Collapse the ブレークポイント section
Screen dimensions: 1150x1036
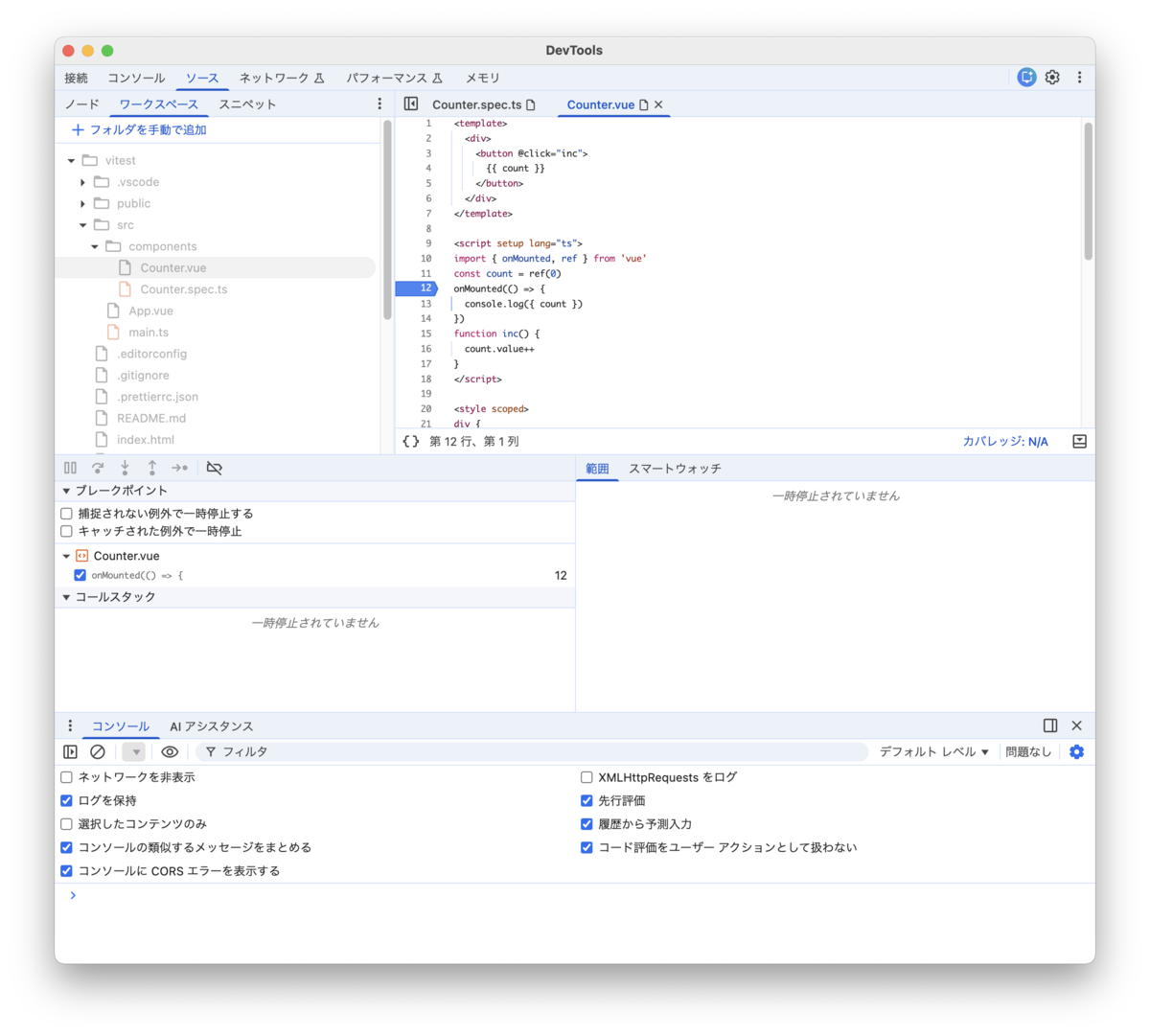[66, 491]
